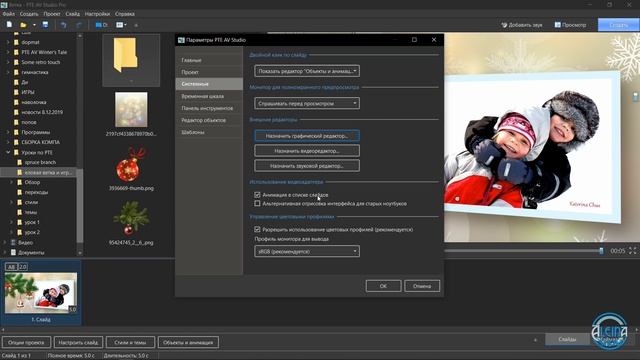Screen dimensions: 640x360
Task: Select the Видео library item
Action: click(25, 242)
